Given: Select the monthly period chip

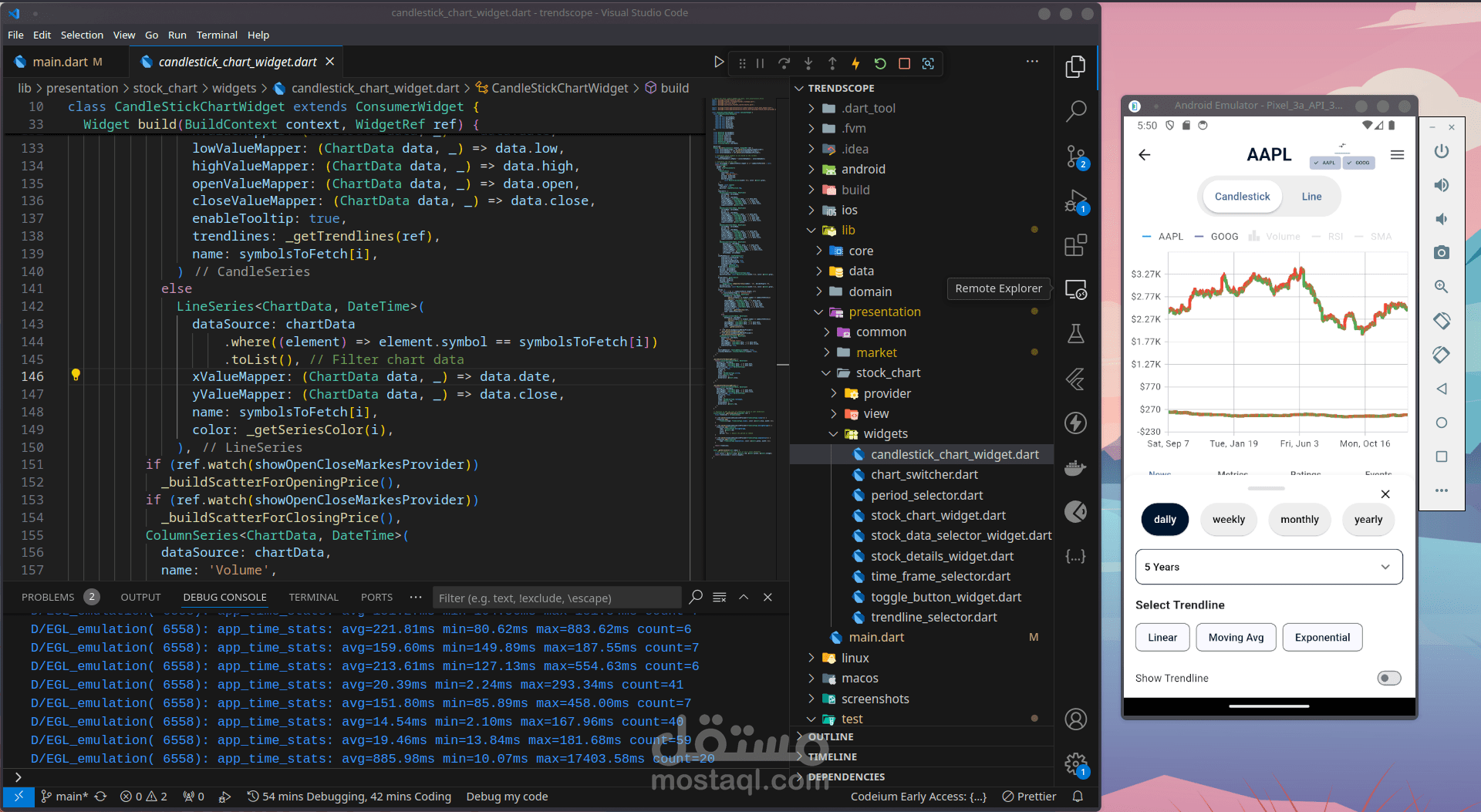Looking at the screenshot, I should pos(1300,520).
